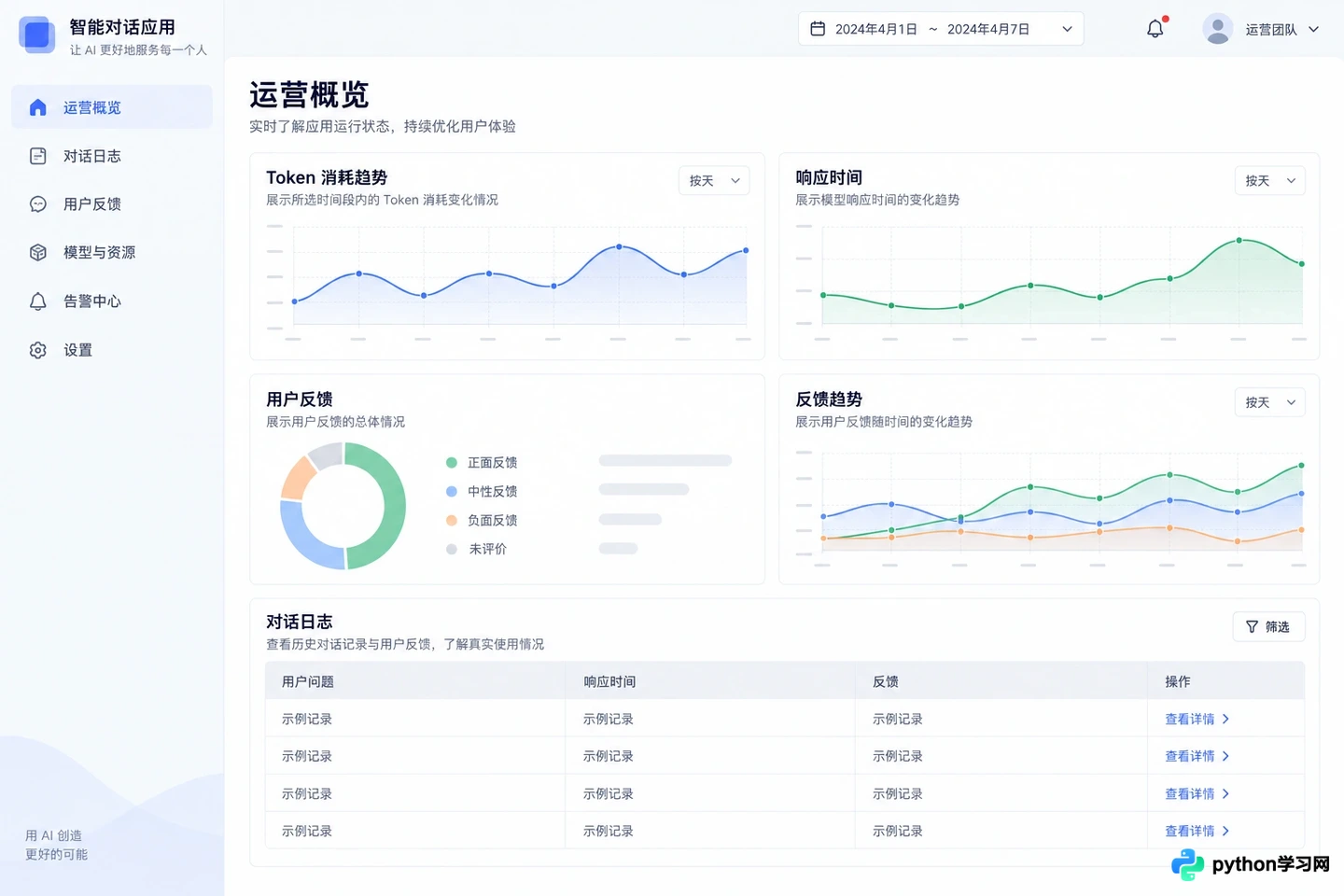Image resolution: width=1344 pixels, height=896 pixels.
Task: Open 按天 dropdown in 反馈趋势 card
Action: pos(1269,402)
